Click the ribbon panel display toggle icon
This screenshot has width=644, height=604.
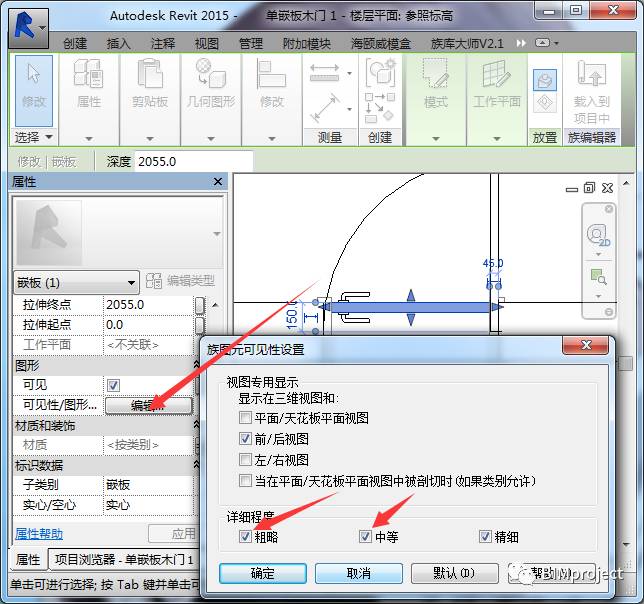pos(542,43)
